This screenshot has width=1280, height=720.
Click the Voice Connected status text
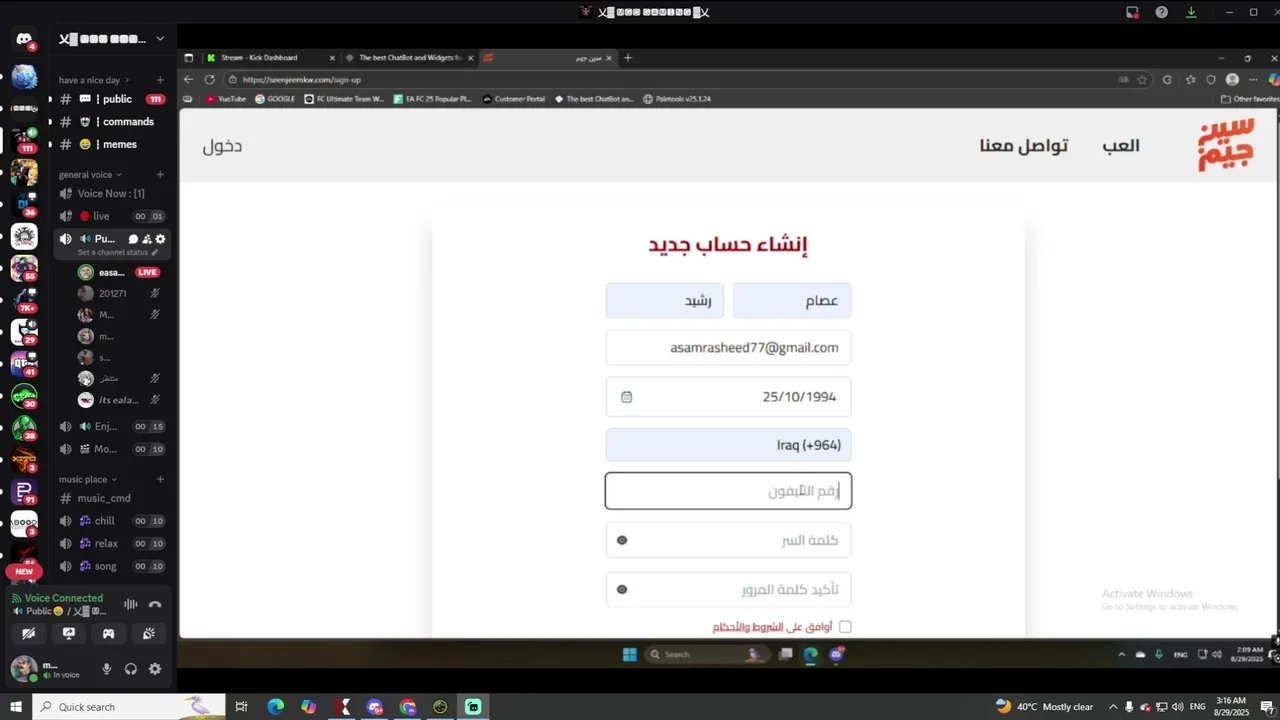(x=64, y=598)
